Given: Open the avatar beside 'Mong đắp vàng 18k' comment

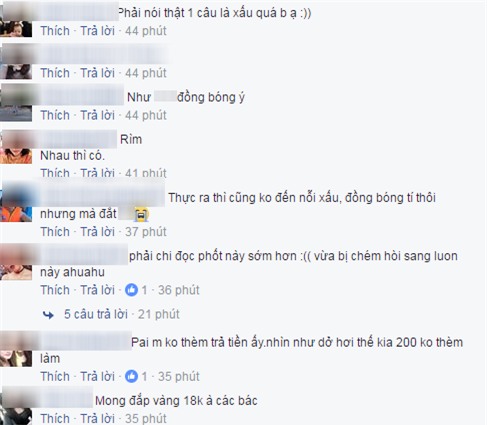Looking at the screenshot, I should point(16,407).
